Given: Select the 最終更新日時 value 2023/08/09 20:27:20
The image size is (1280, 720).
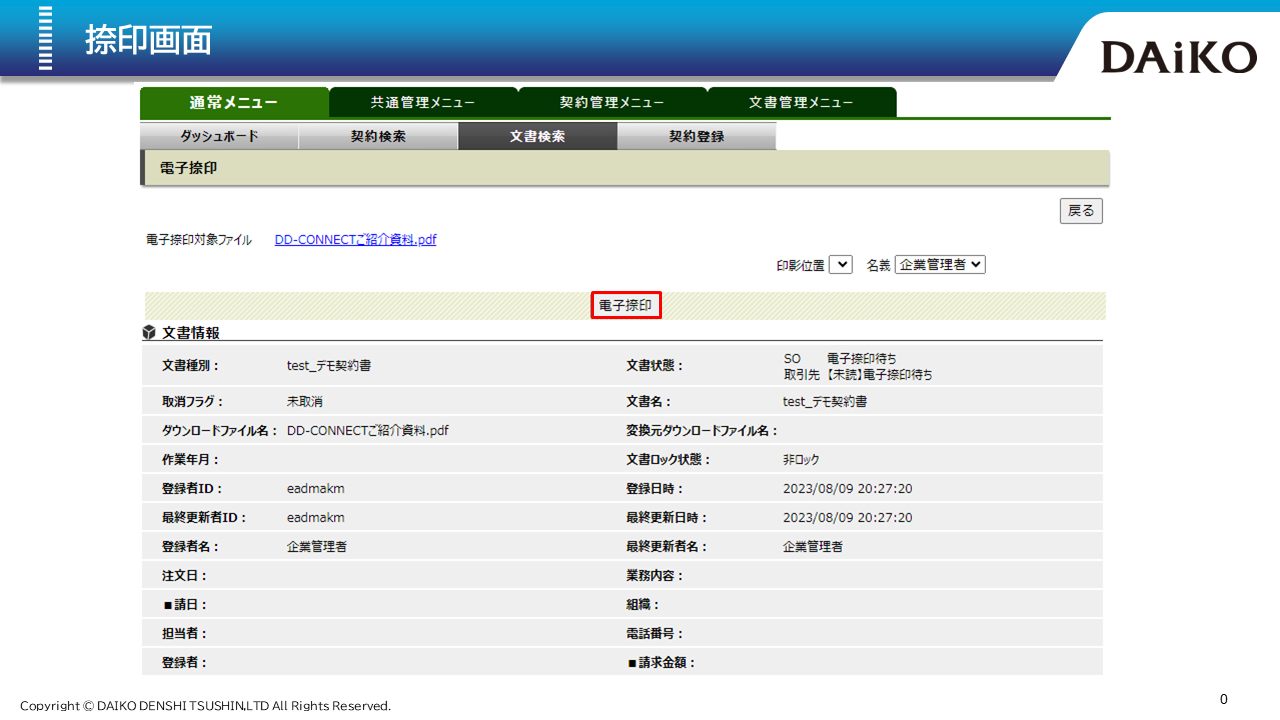Looking at the screenshot, I should click(x=848, y=518).
